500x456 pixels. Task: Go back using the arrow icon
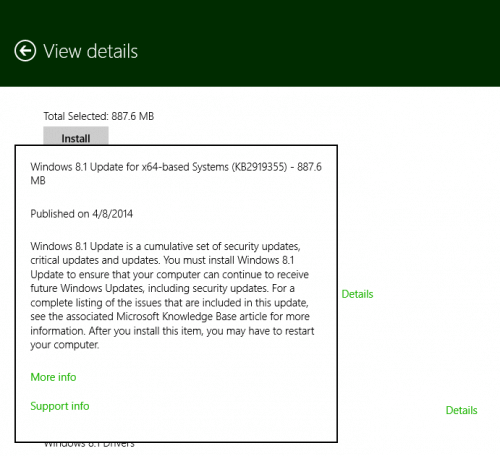[x=25, y=51]
